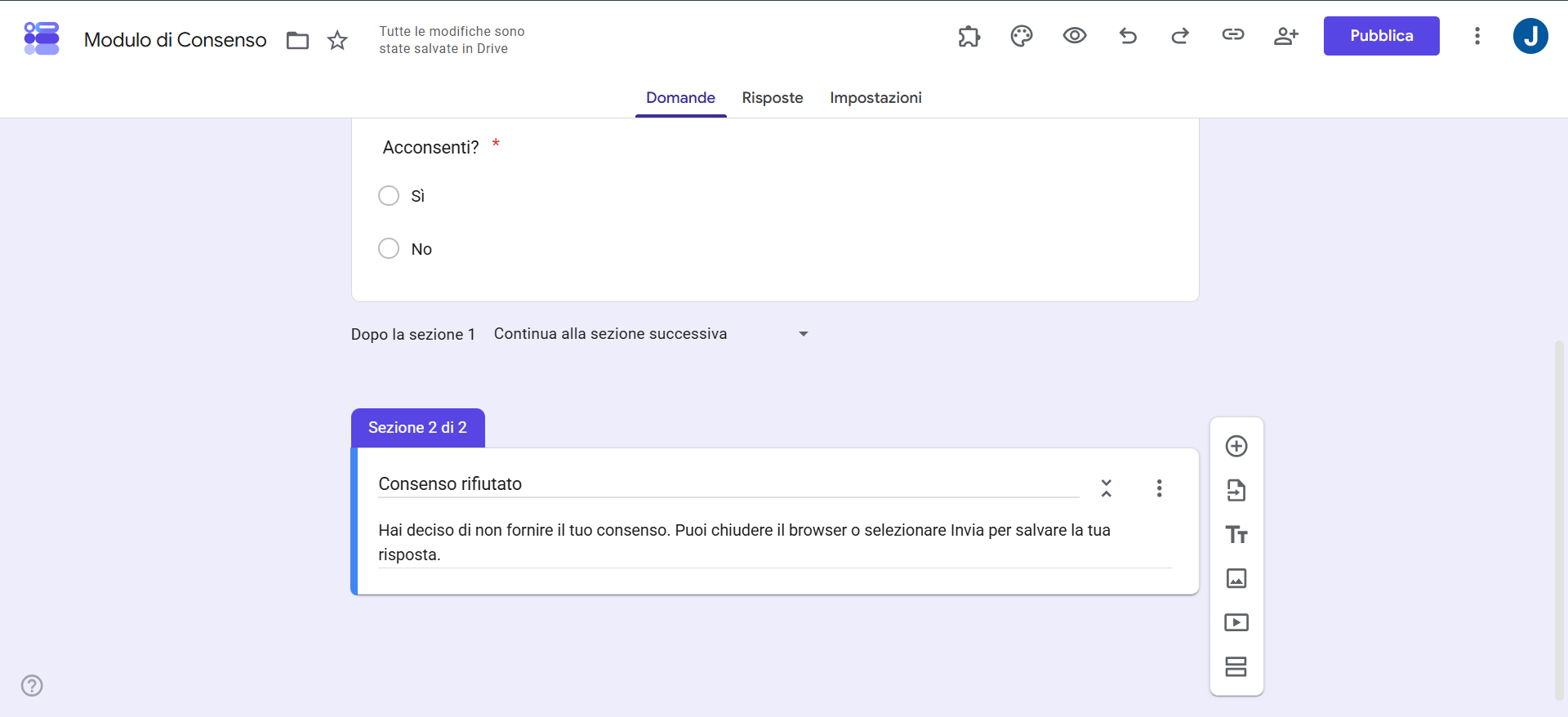Undo the last change

[x=1128, y=36]
